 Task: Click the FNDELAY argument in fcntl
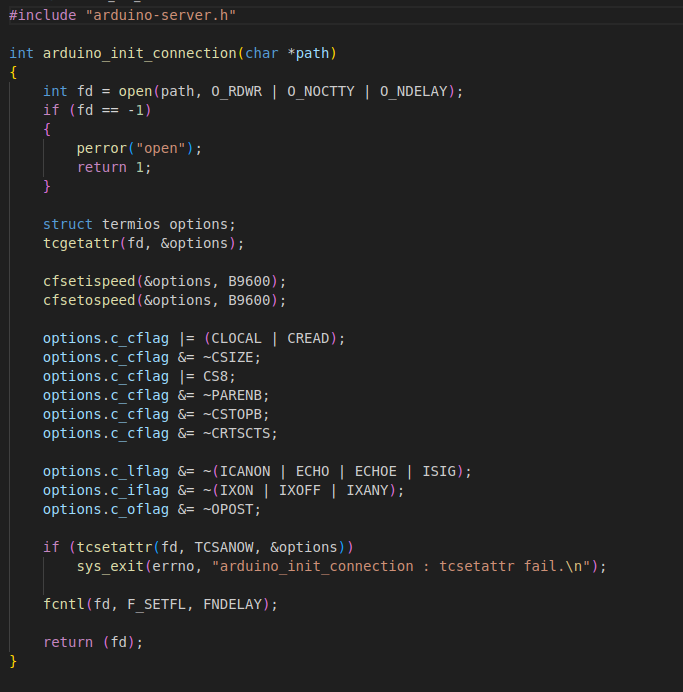coord(233,604)
